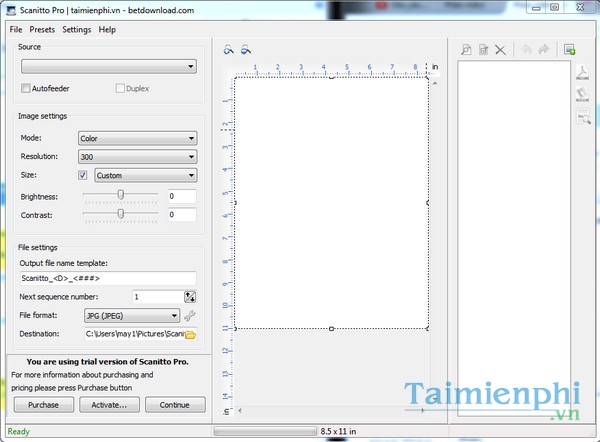Click the delete X icon above the page list
The image size is (600, 442).
tap(500, 49)
